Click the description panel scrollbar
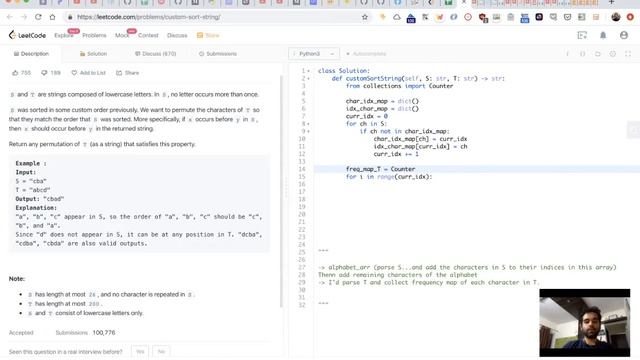The image size is (640, 360). [281, 191]
